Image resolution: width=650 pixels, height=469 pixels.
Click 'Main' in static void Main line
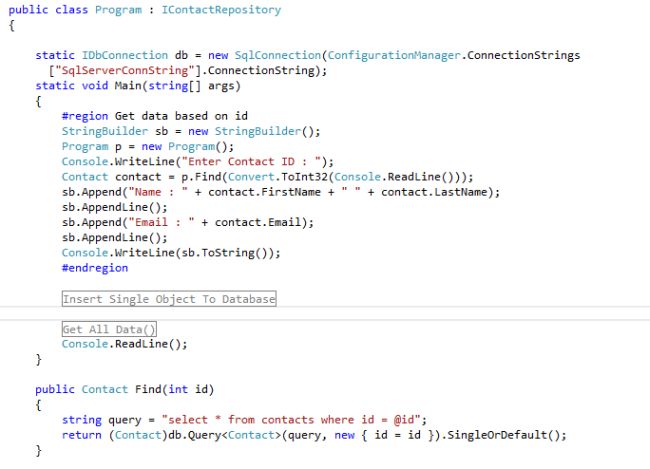tap(128, 86)
